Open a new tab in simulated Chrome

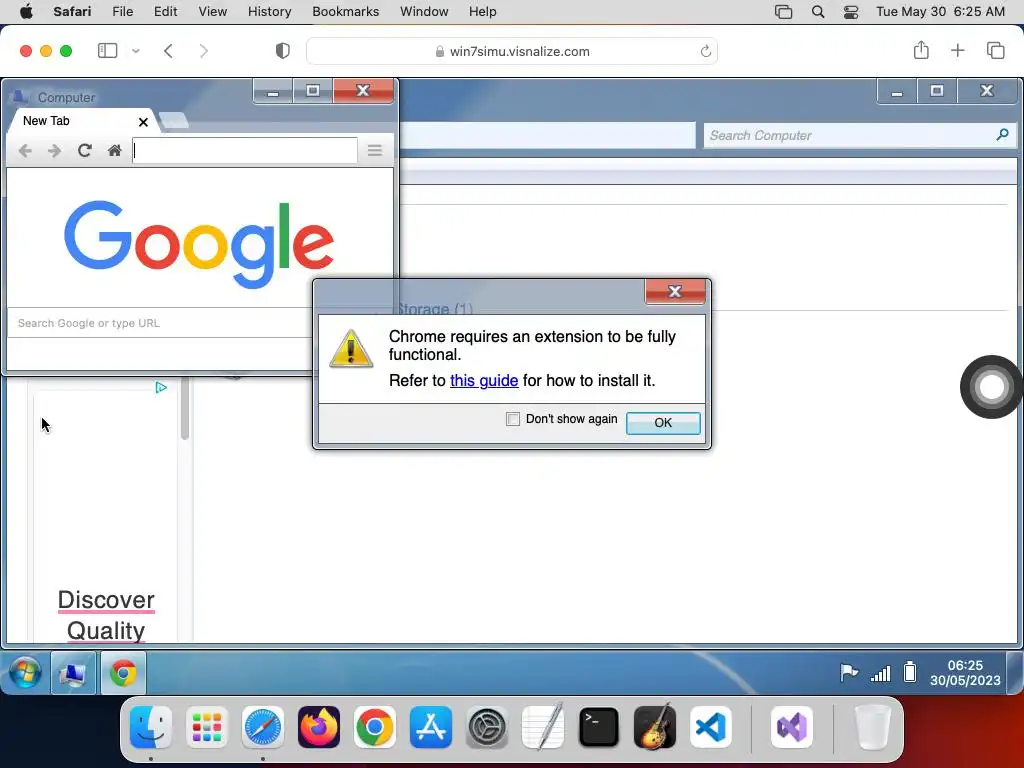173,121
